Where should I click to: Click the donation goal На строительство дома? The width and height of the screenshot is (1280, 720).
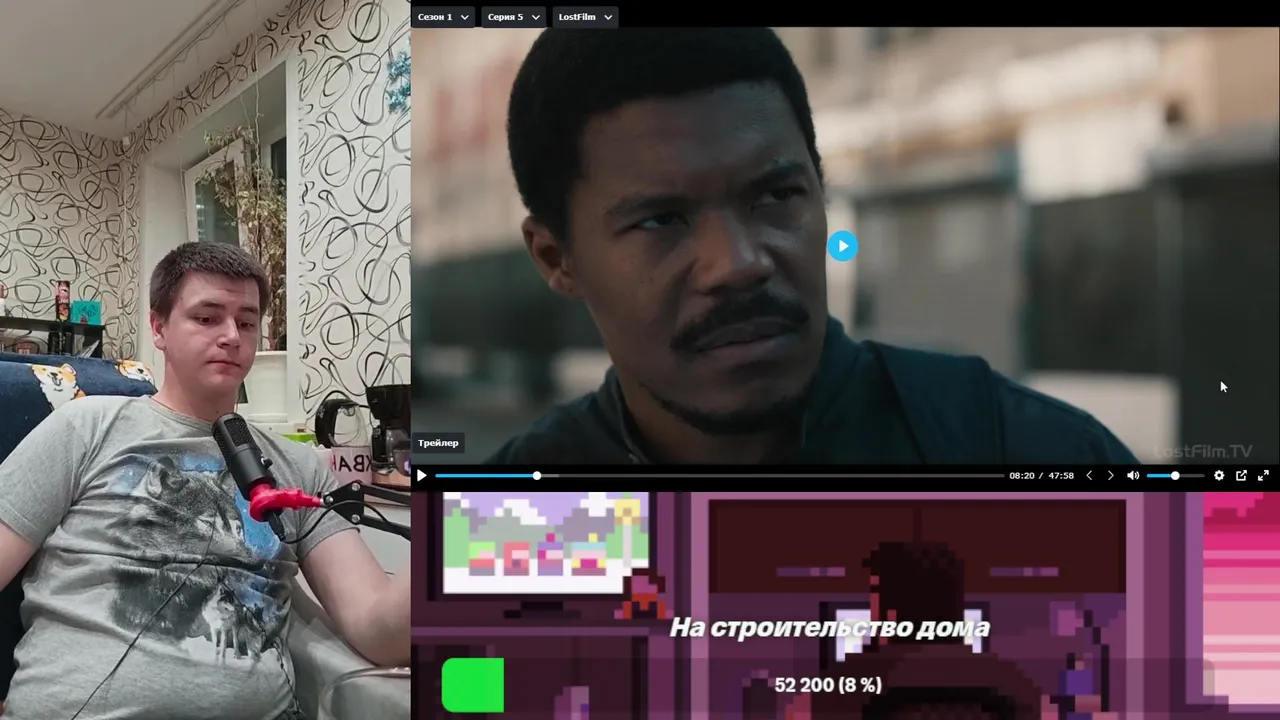[x=829, y=628]
